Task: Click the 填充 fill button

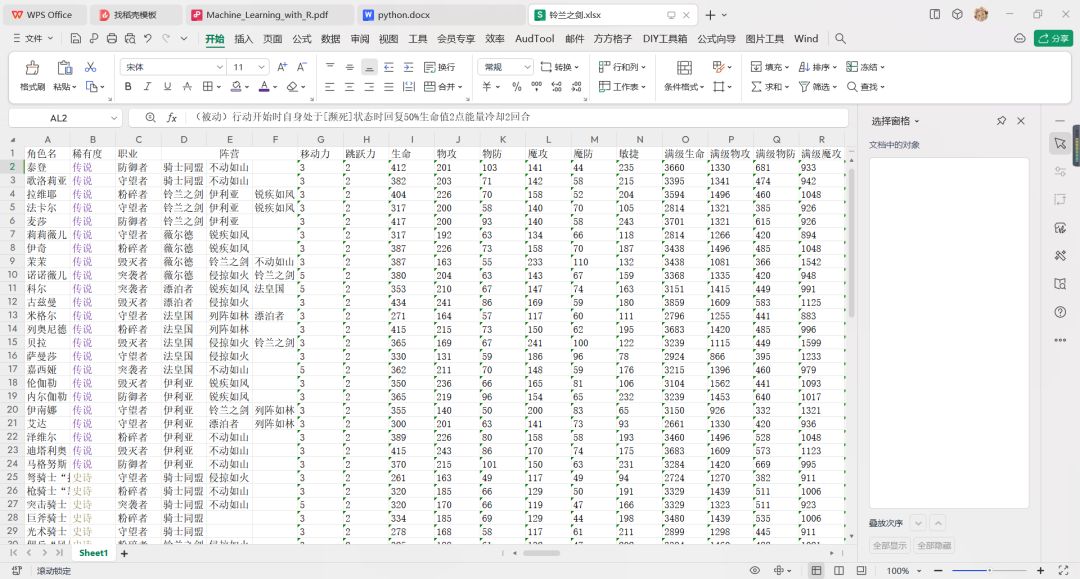Action: tap(769, 67)
